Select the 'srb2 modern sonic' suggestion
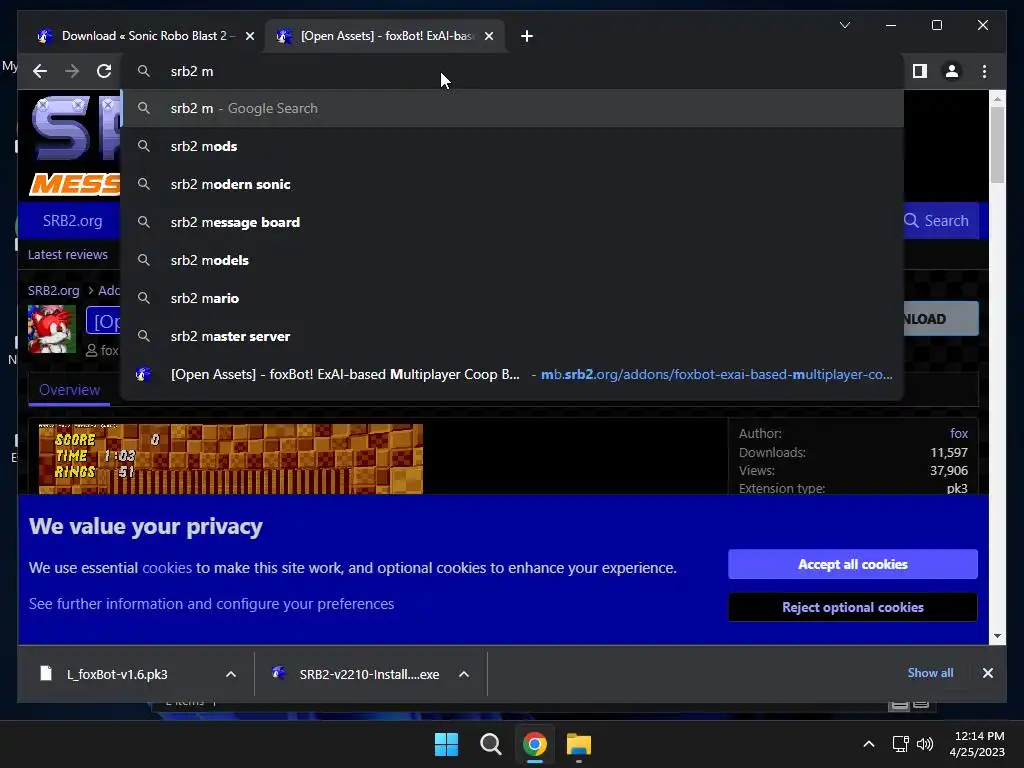1024x768 pixels. click(x=513, y=184)
